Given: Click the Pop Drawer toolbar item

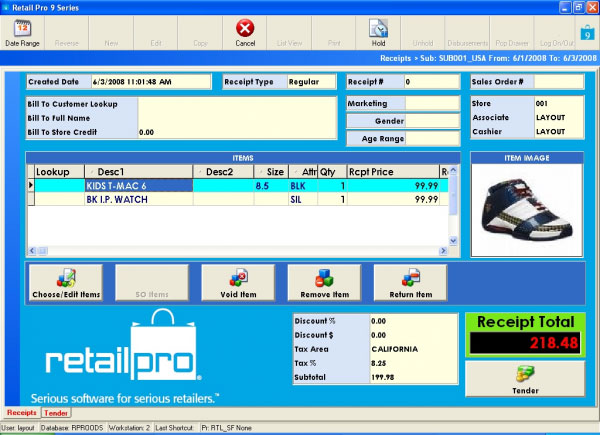Looking at the screenshot, I should 512,33.
